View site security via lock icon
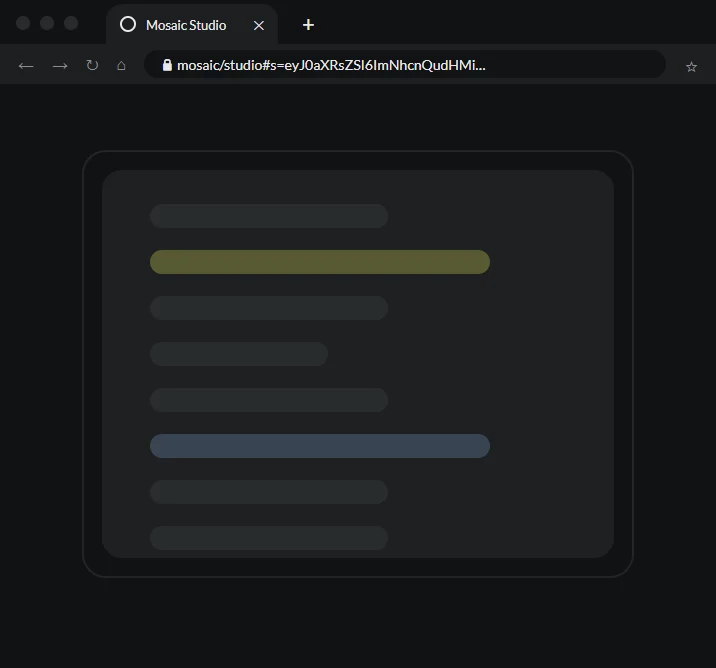Viewport: 716px width, 668px height. click(167, 65)
